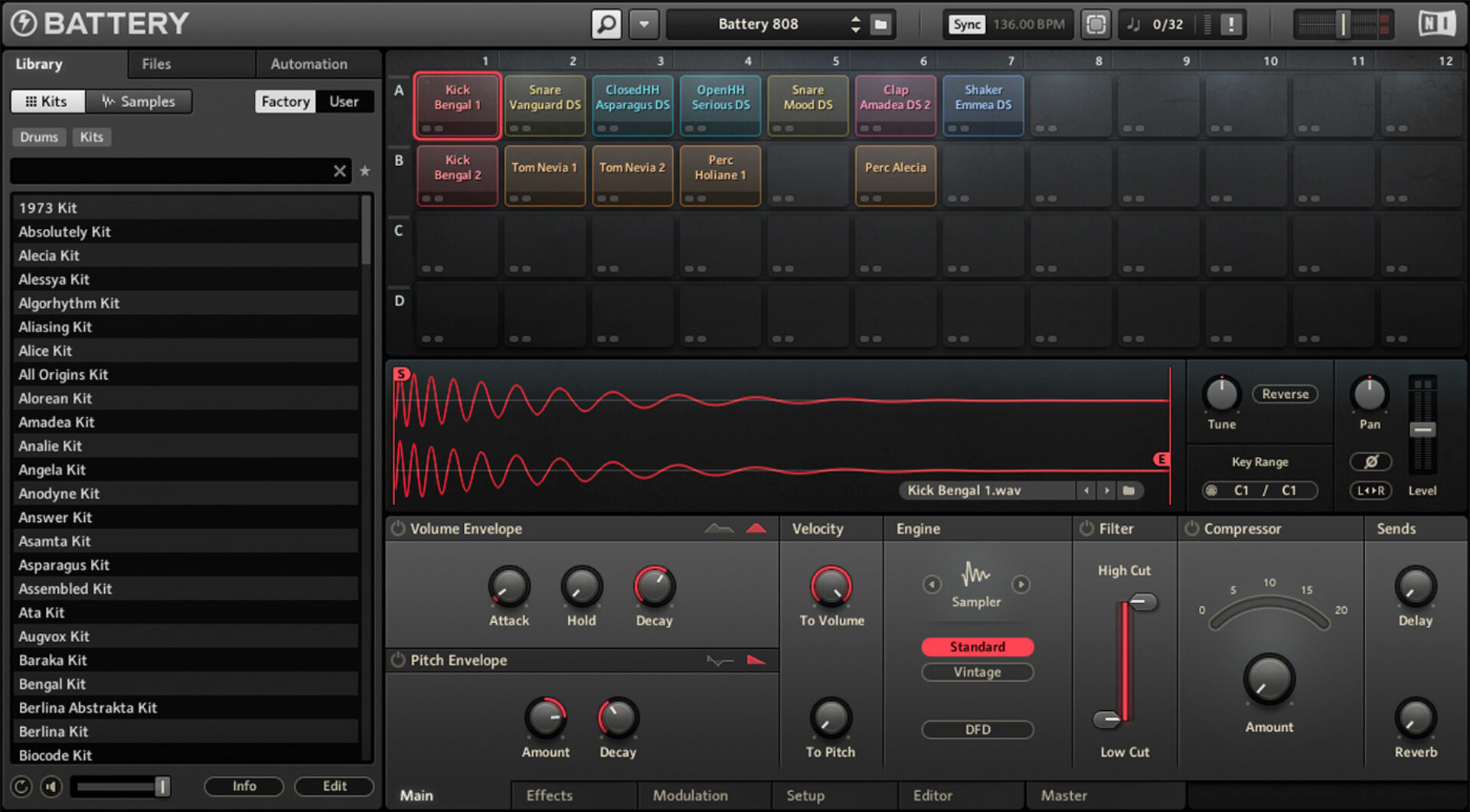Click the To Volume velocity knob
This screenshot has width=1470, height=812.
[831, 587]
